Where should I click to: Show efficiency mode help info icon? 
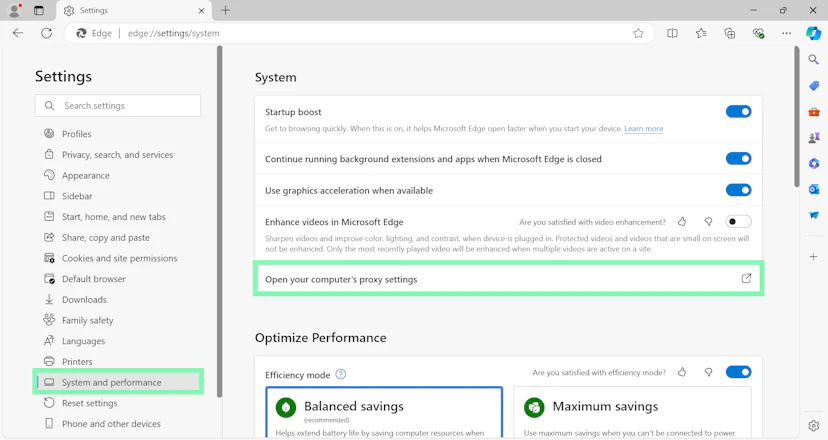[341, 375]
